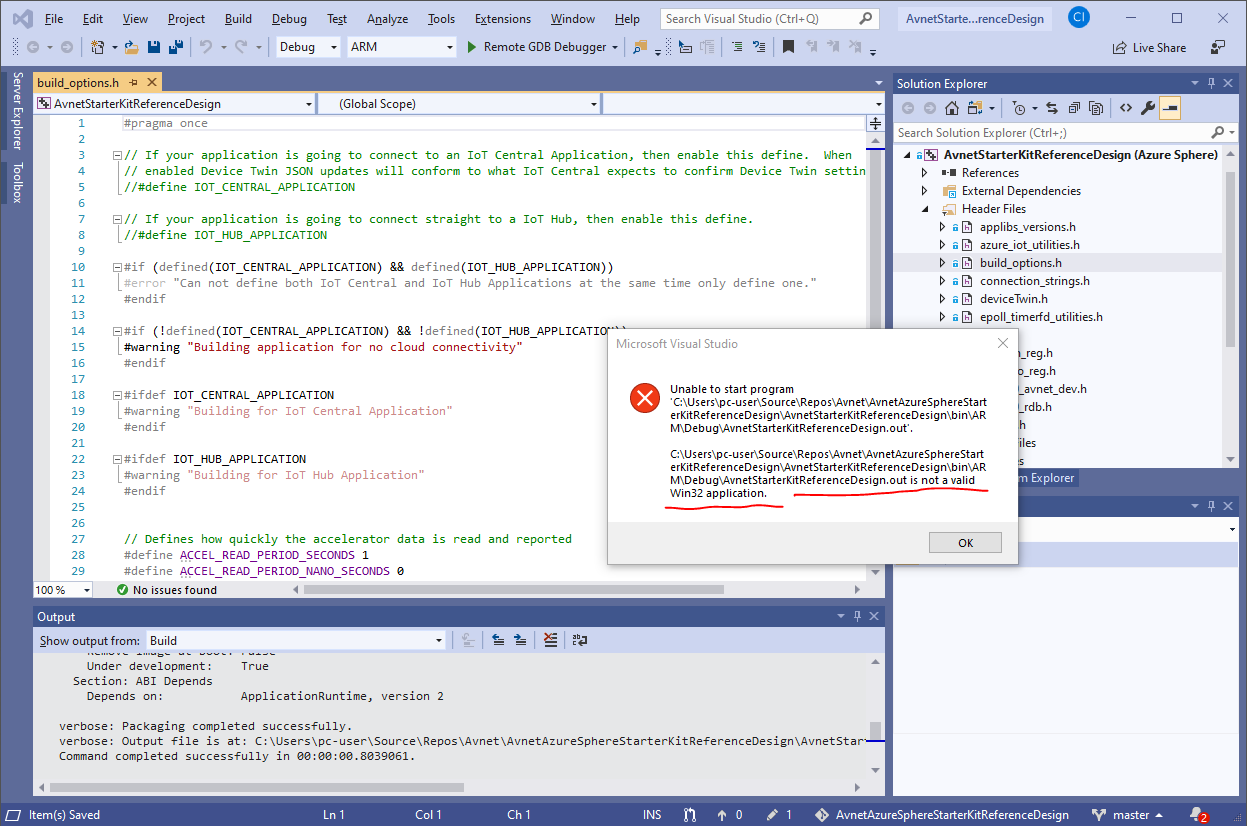Click the bookmark icon in the toolbar

(x=788, y=47)
